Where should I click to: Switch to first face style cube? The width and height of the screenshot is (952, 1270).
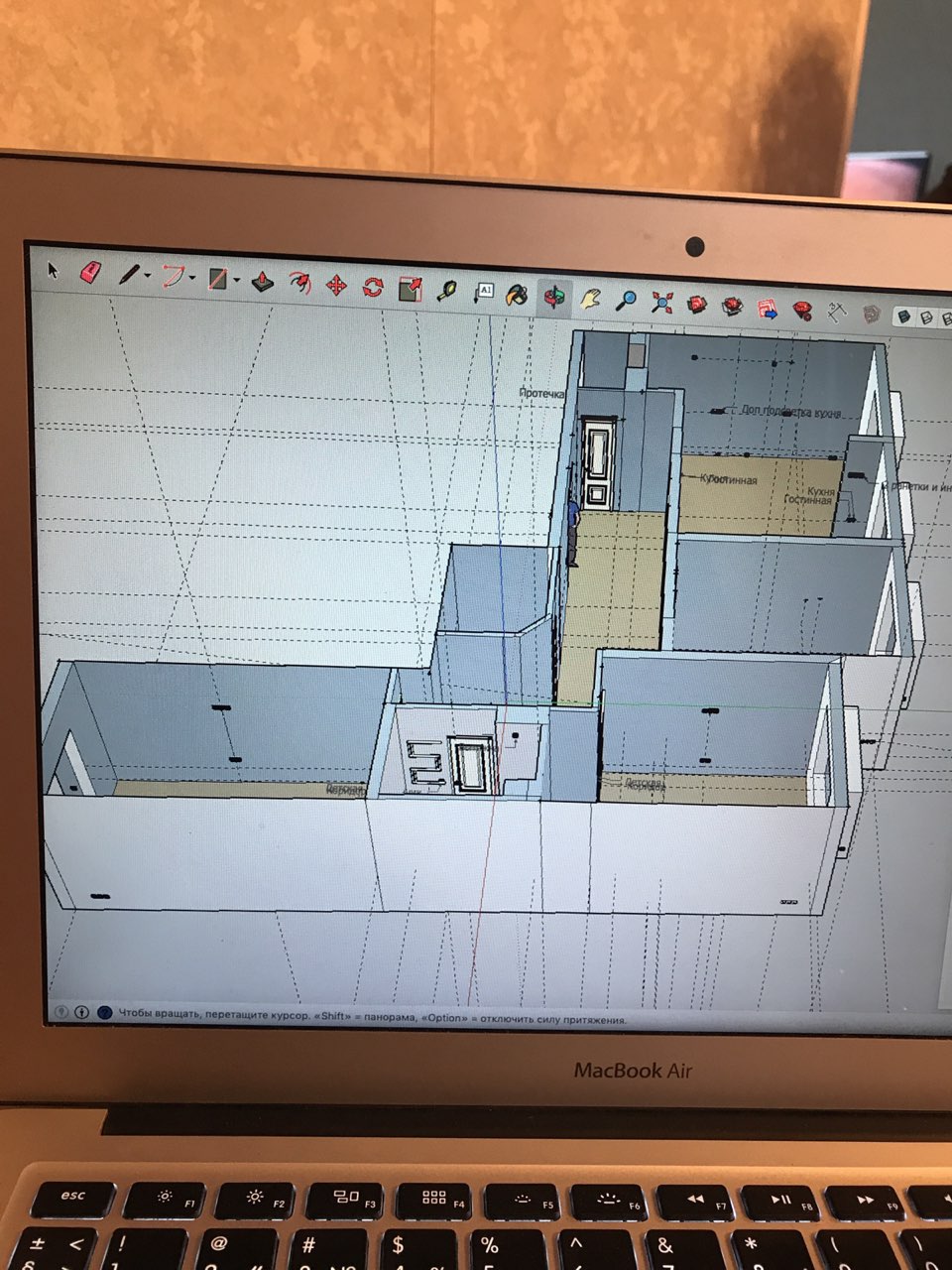pos(904,317)
